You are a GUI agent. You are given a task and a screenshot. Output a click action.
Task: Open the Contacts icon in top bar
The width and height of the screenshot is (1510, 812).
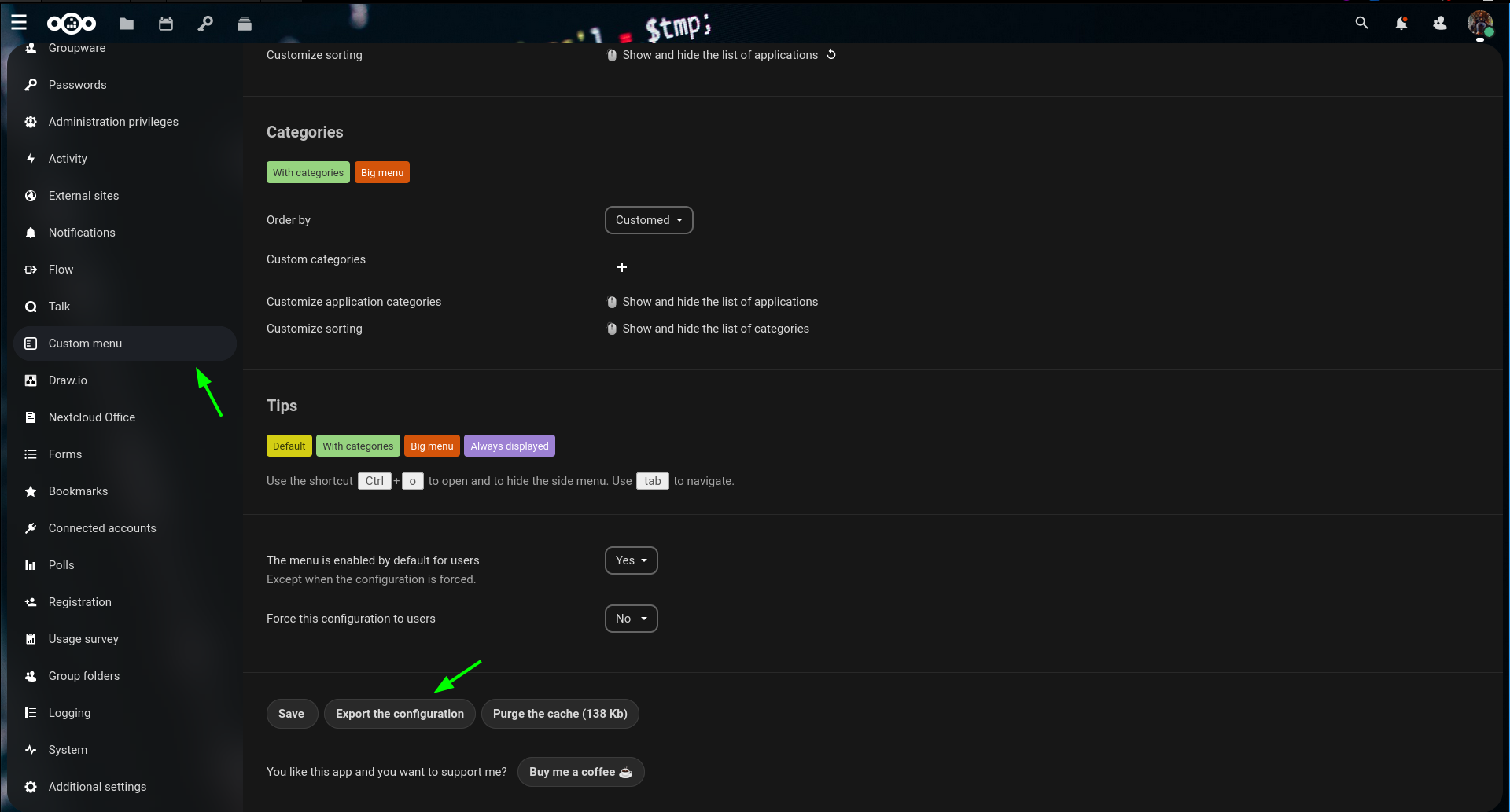point(1440,24)
